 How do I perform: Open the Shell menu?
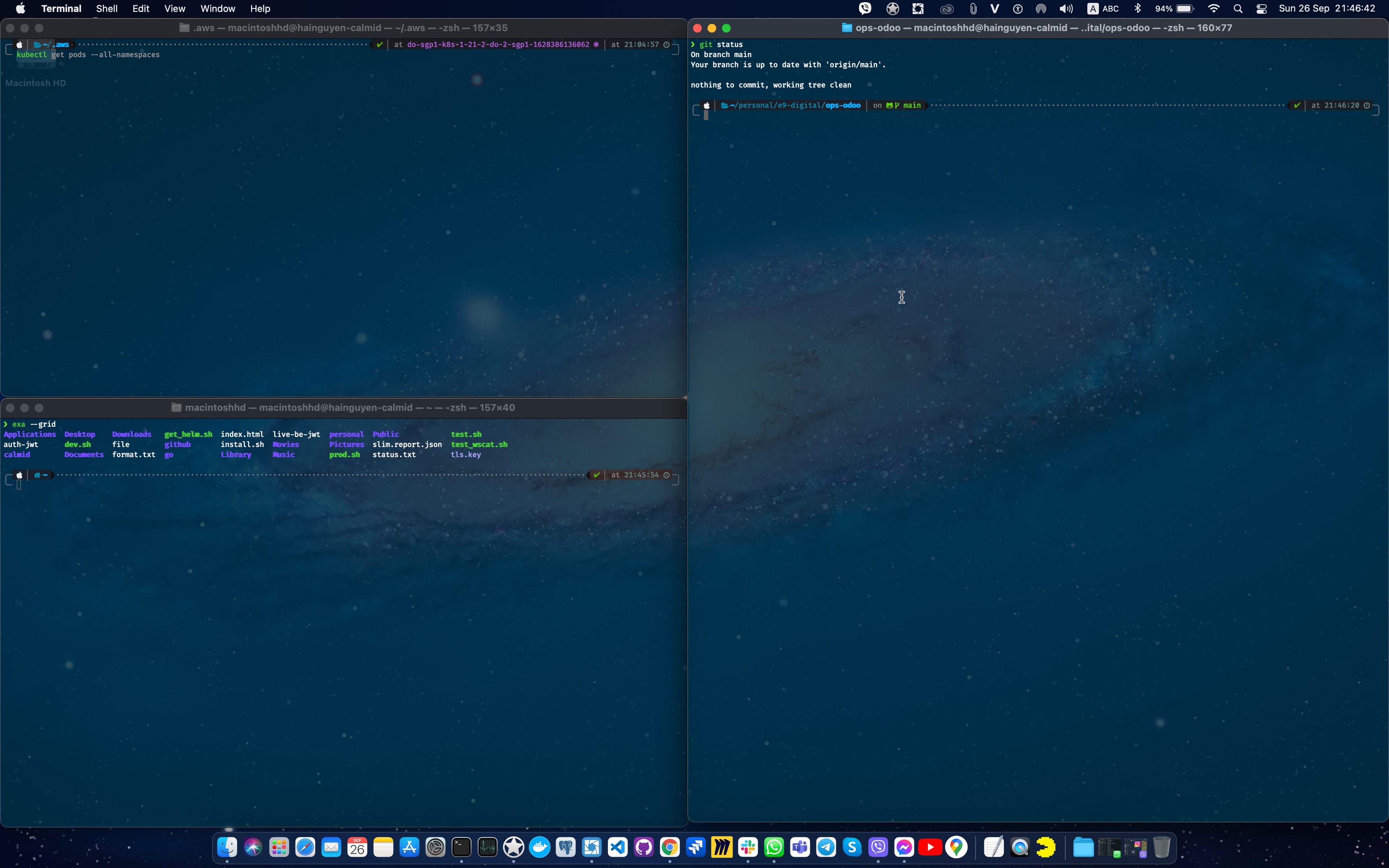coord(107,9)
